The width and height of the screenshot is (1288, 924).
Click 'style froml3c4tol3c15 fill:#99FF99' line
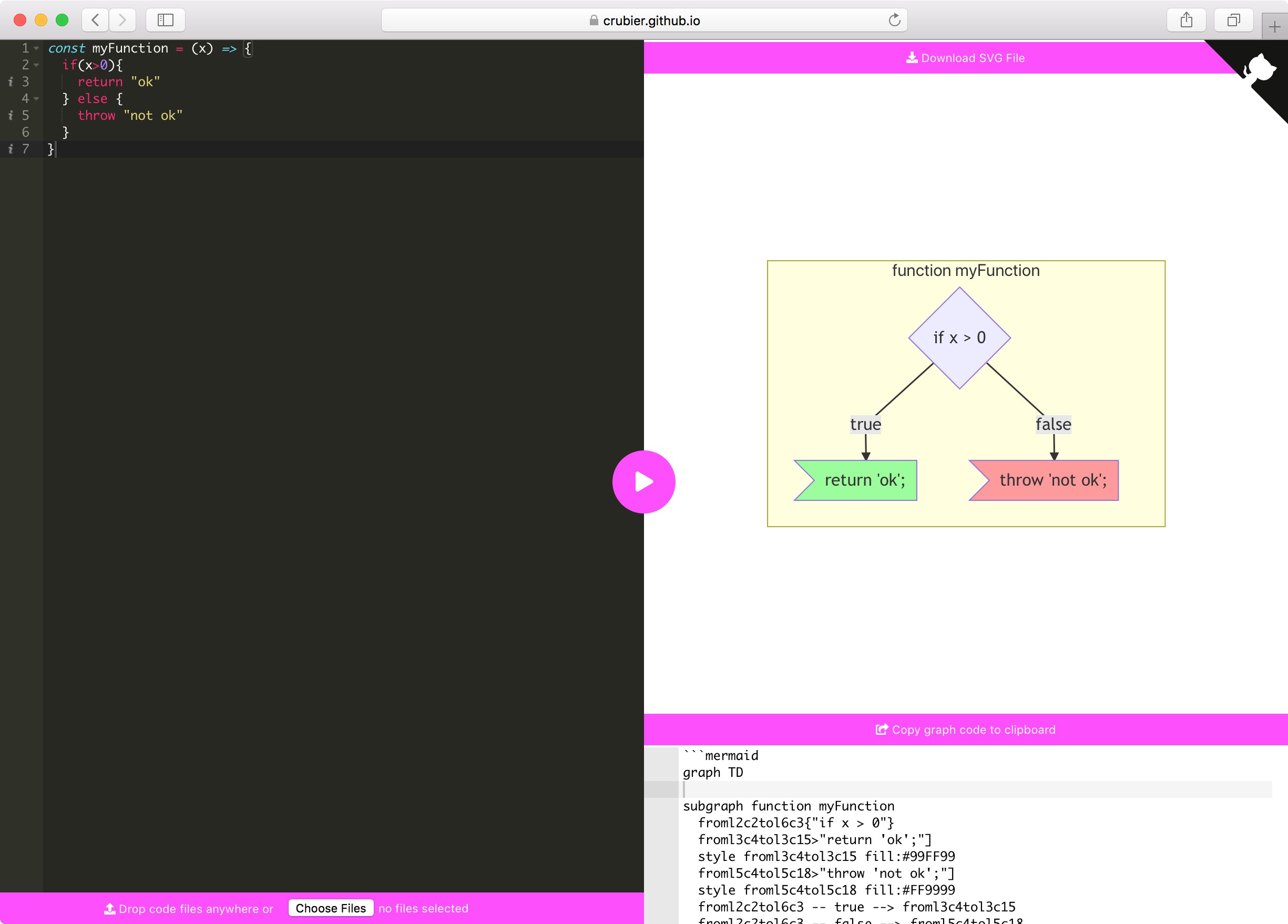pyautogui.click(x=826, y=856)
